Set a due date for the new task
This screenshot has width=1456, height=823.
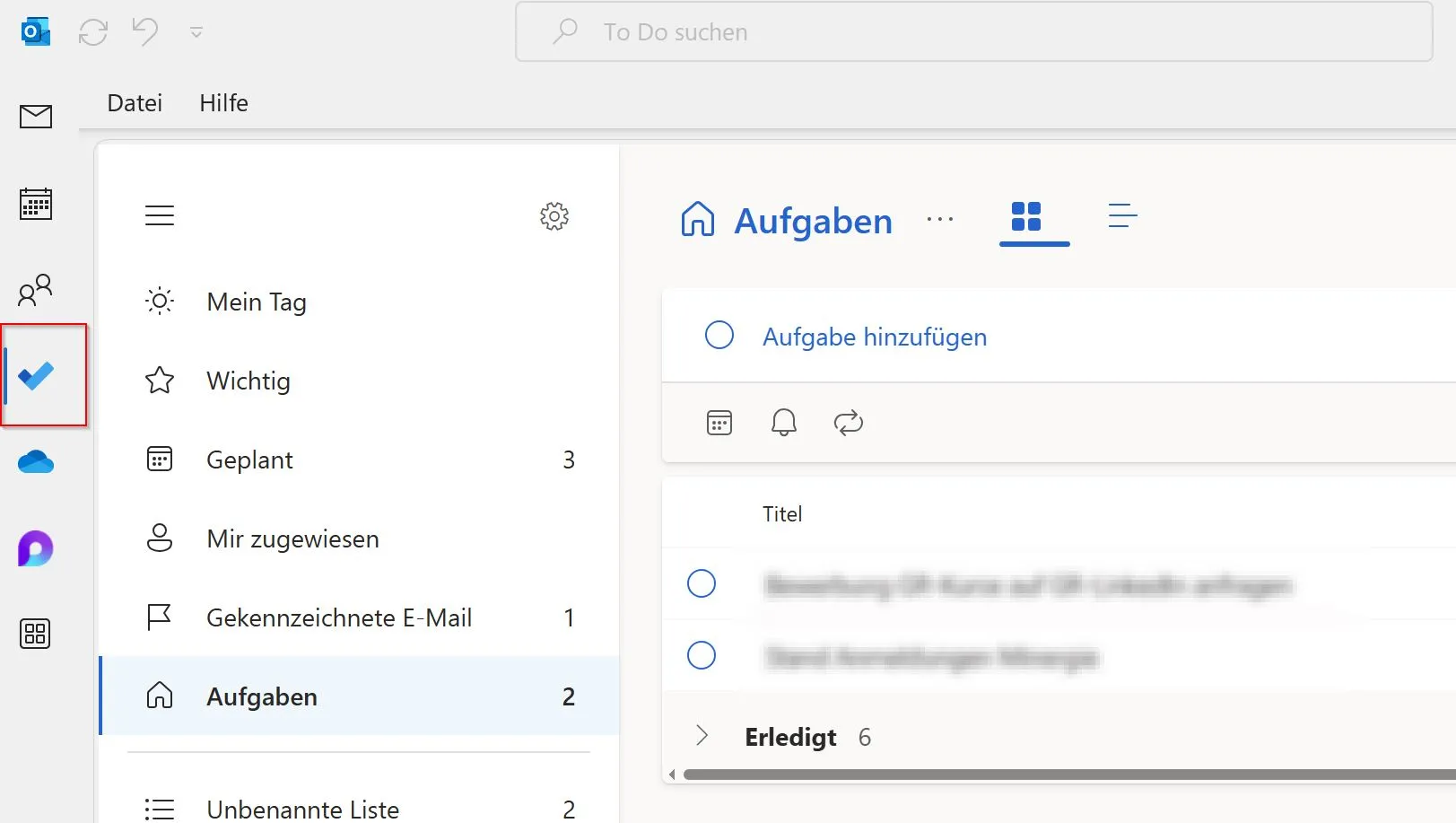click(x=719, y=422)
